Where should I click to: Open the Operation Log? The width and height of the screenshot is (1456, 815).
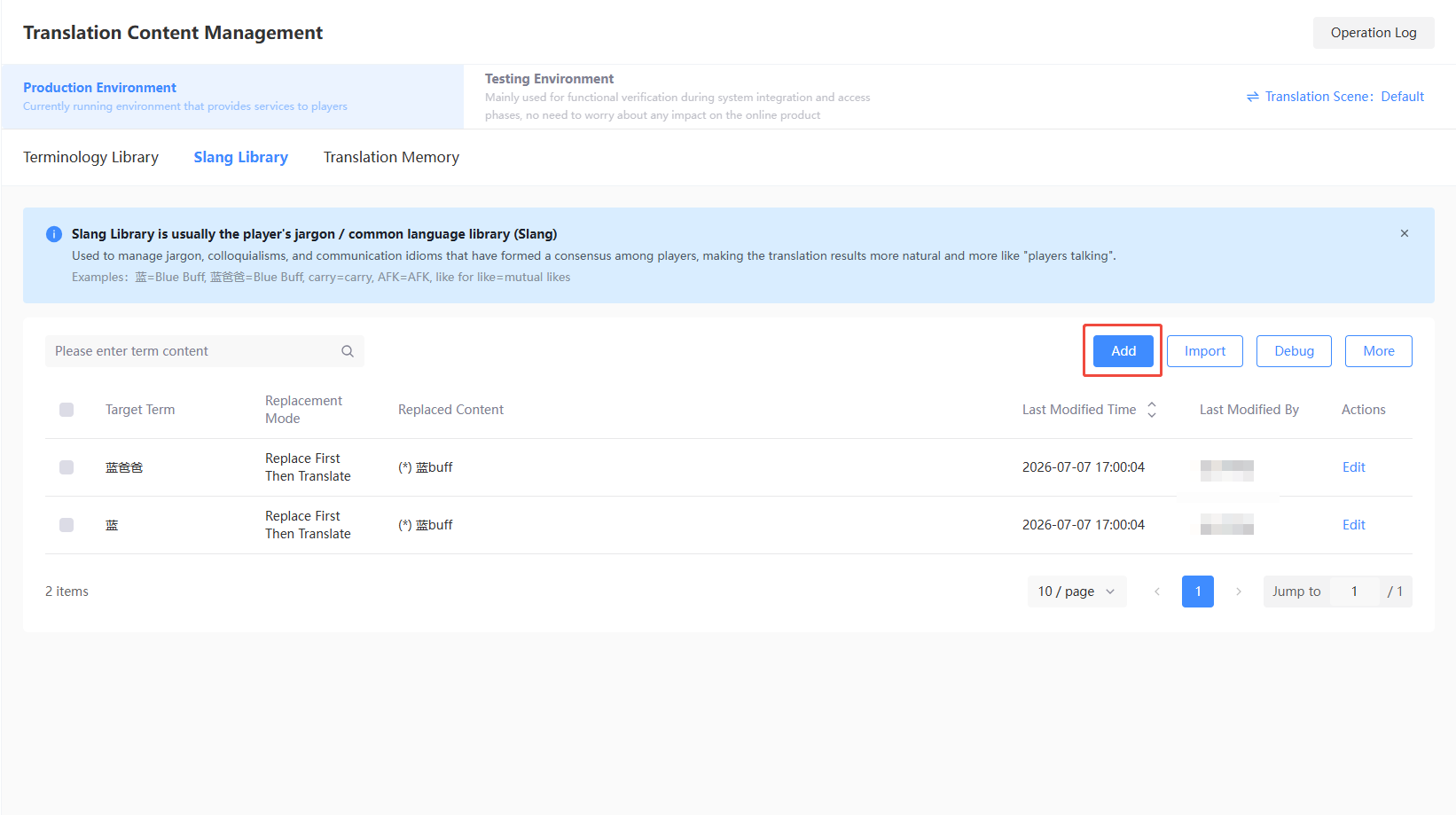point(1374,33)
